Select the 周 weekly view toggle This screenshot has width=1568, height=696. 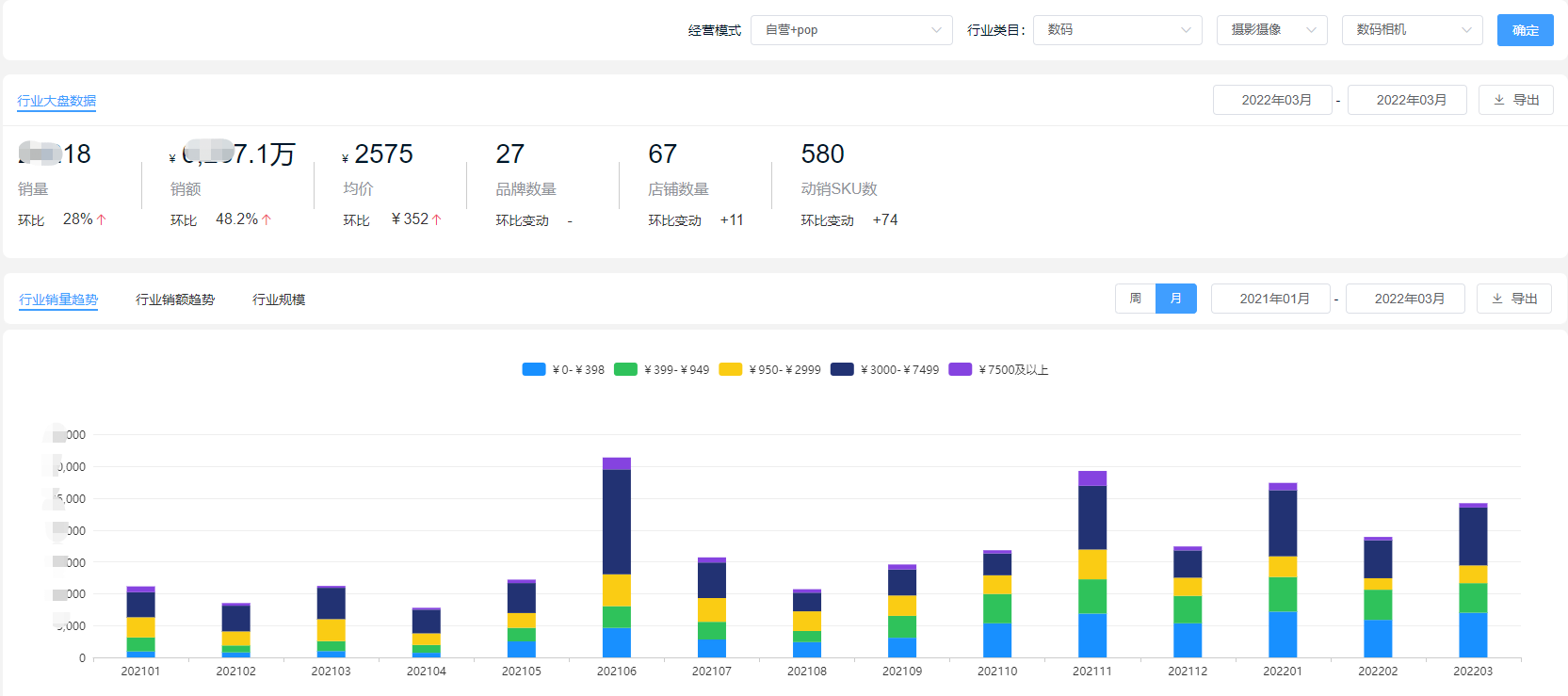coord(1136,299)
